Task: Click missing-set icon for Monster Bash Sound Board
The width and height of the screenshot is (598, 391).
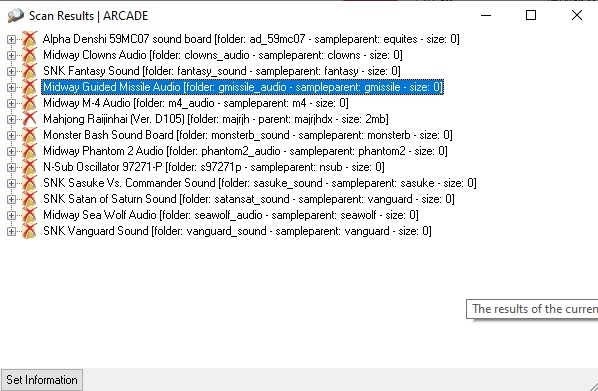Action: click(29, 135)
